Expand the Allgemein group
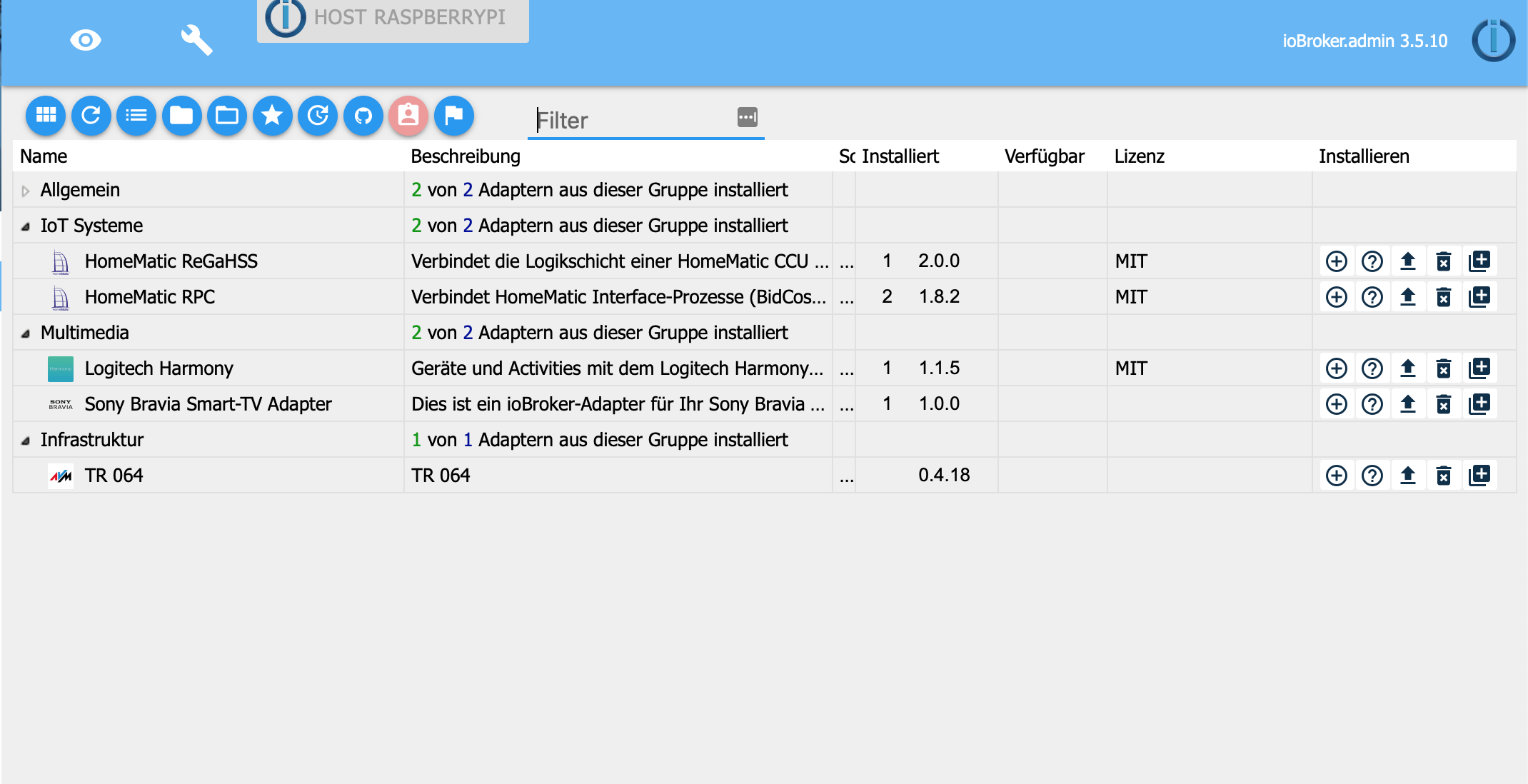The height and width of the screenshot is (784, 1528). (26, 190)
